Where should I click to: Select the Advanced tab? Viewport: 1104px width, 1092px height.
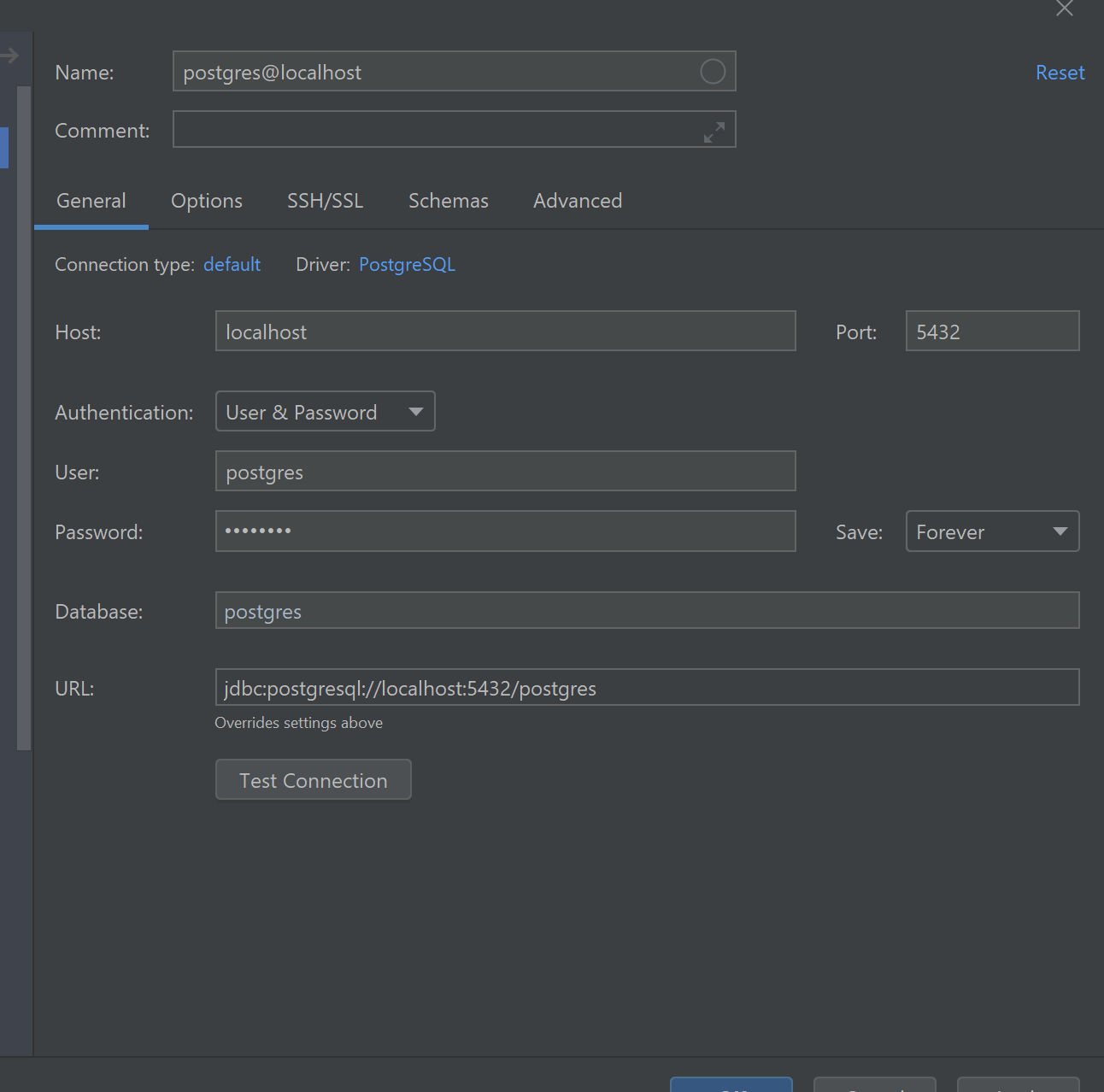[x=578, y=201]
